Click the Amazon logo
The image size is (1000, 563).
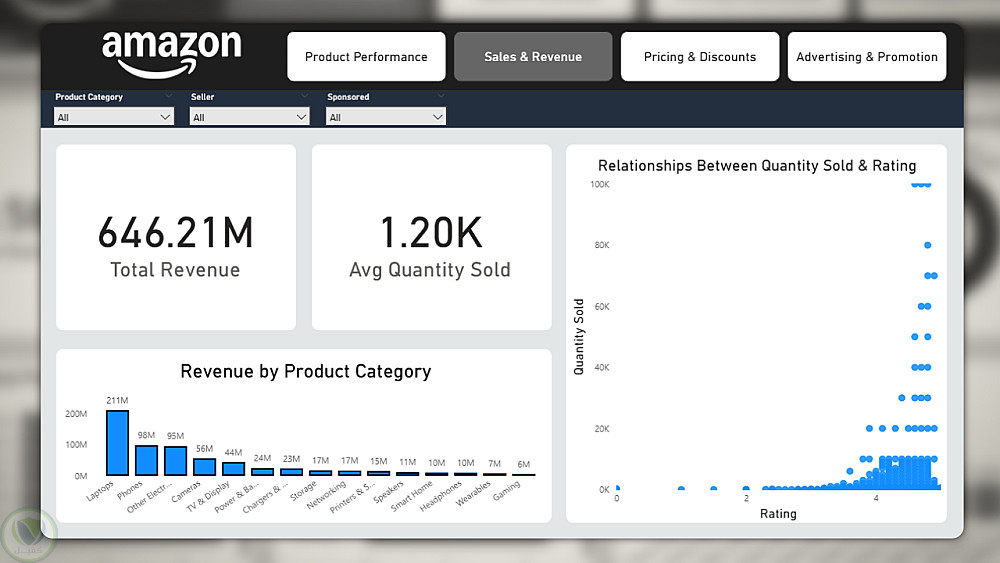(171, 53)
